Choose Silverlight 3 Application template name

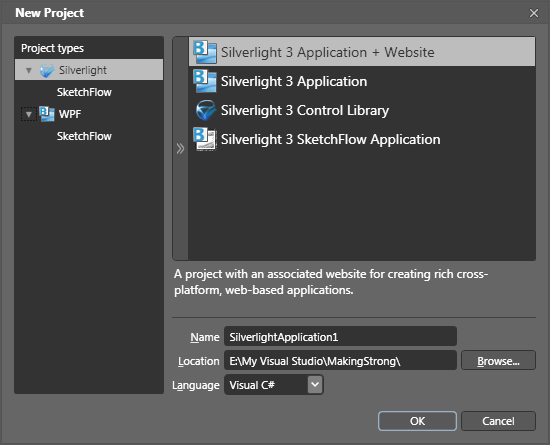294,81
